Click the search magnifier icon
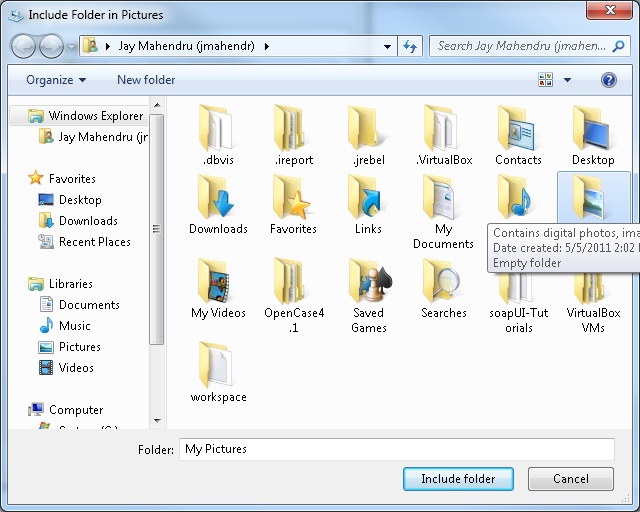The height and width of the screenshot is (512, 640). click(618, 46)
